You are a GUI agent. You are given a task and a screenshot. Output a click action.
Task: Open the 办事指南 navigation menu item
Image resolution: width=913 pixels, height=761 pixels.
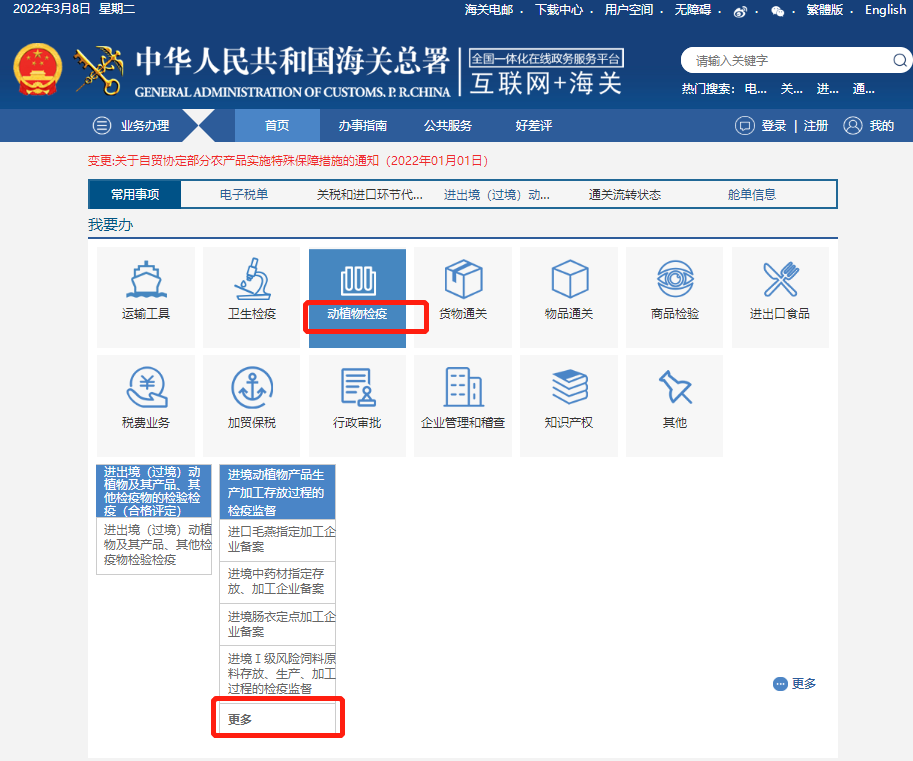point(362,126)
